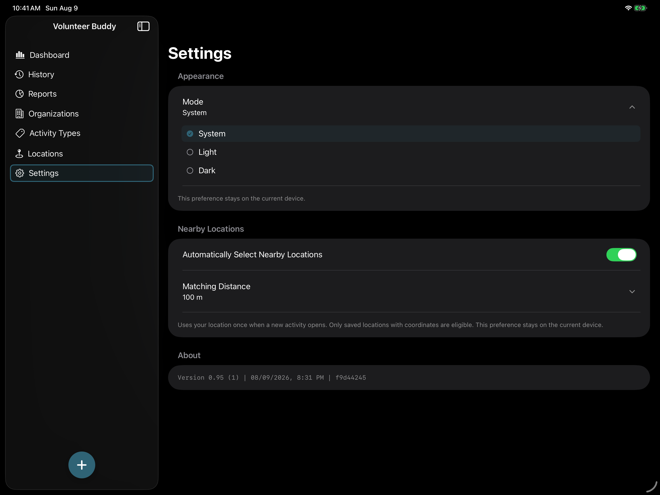Disable Automatically Select Nearby Locations switch

[621, 255]
